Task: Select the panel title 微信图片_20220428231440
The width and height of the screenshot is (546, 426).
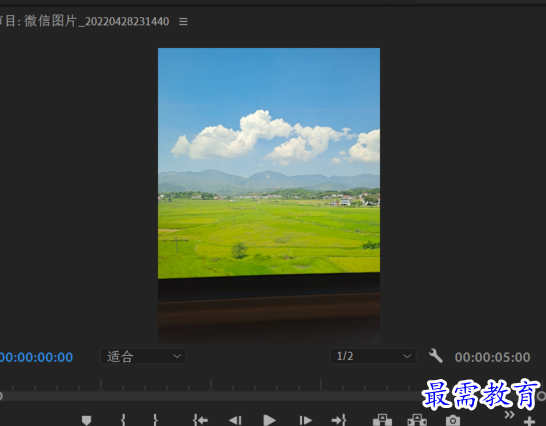Action: pyautogui.click(x=96, y=21)
